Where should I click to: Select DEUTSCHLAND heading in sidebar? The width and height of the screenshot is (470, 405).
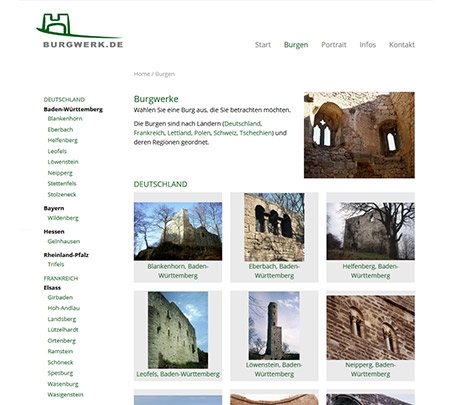64,100
